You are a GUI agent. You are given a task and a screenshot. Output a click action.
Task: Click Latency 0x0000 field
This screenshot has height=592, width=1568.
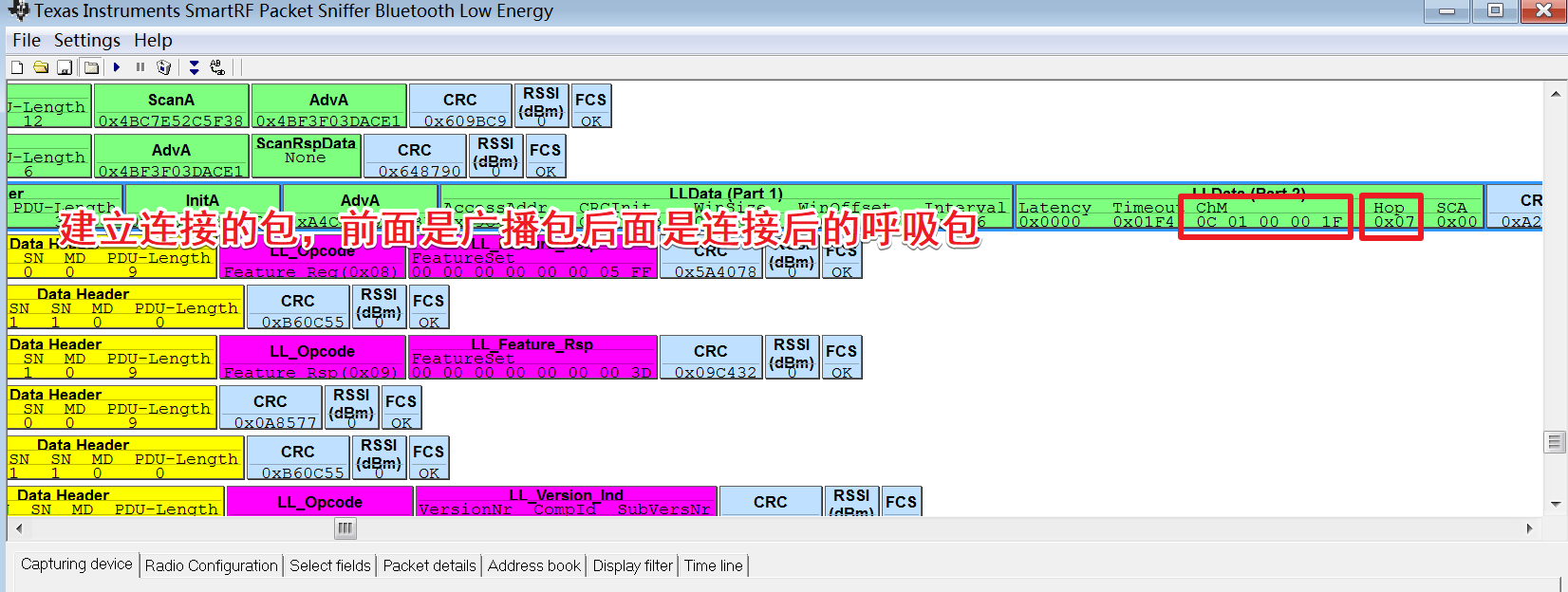tap(1055, 214)
